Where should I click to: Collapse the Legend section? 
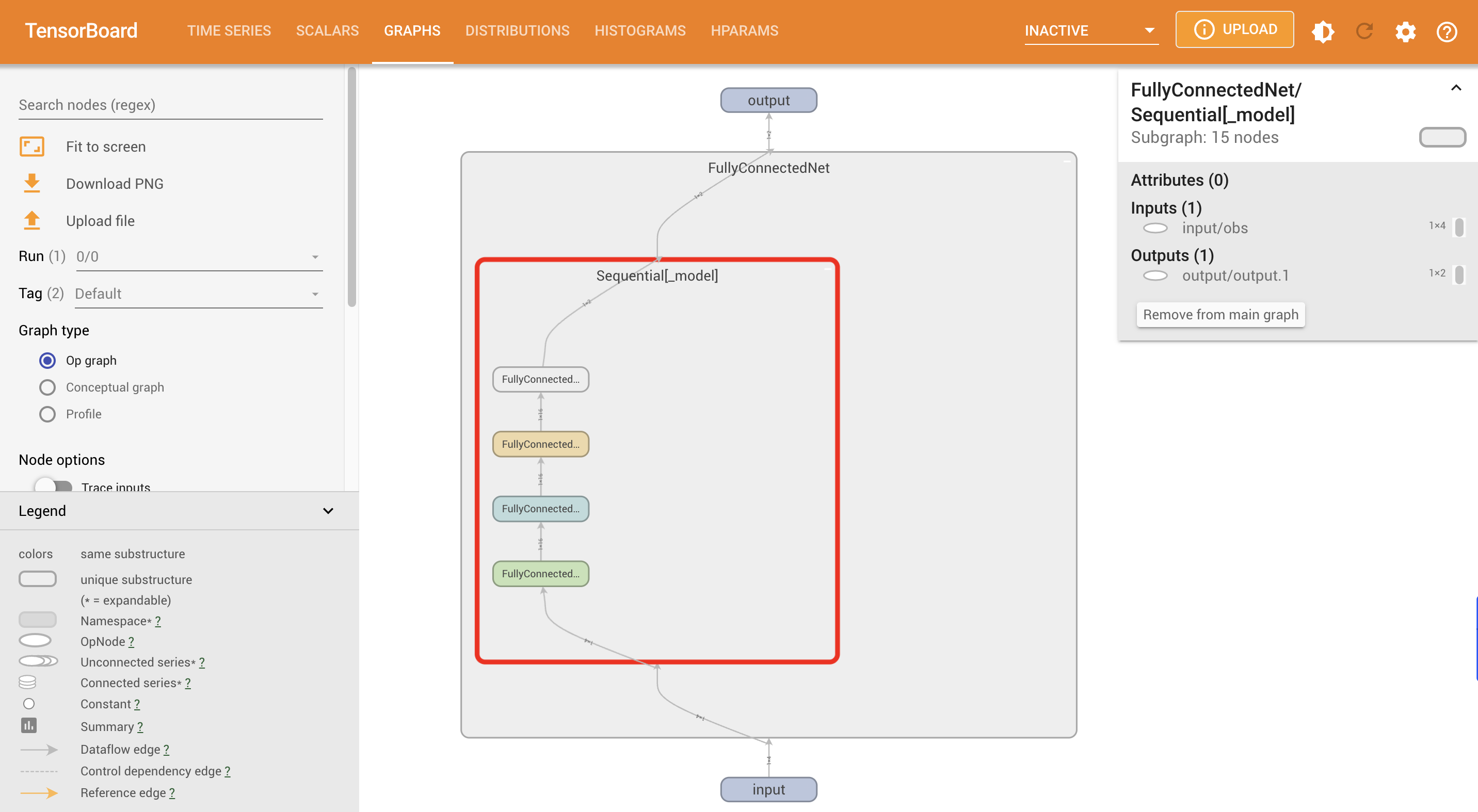[x=328, y=510]
